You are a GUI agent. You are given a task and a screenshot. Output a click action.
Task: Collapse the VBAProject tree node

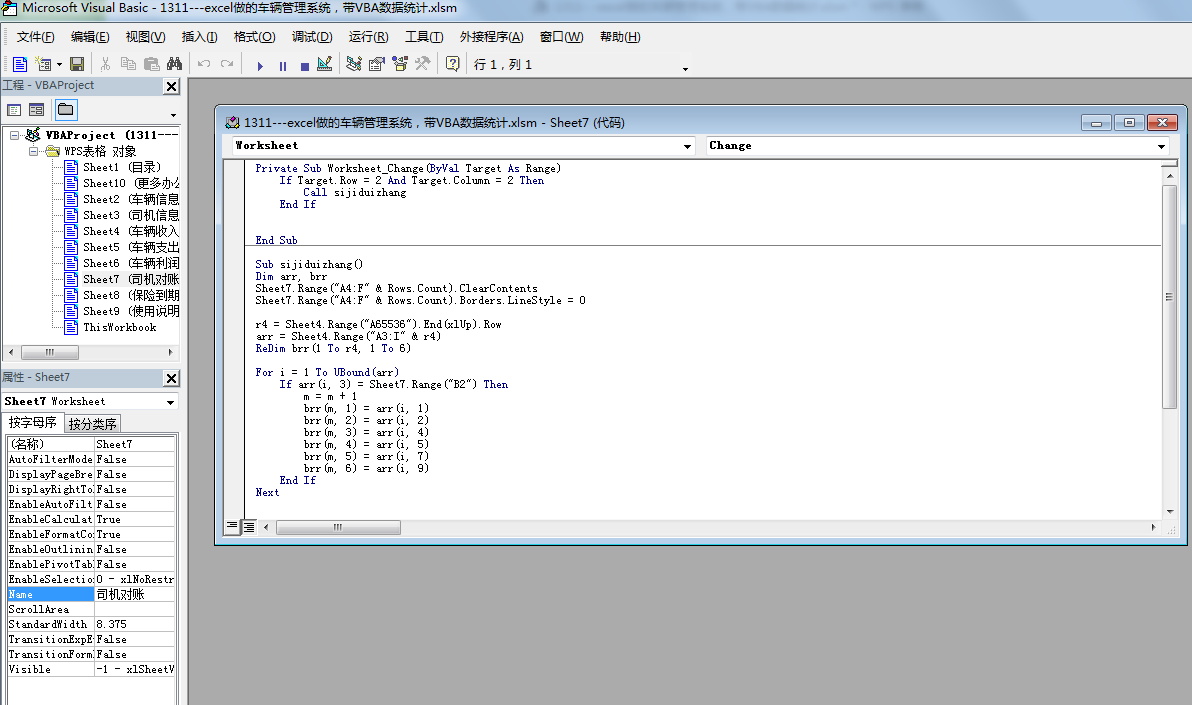click(14, 135)
